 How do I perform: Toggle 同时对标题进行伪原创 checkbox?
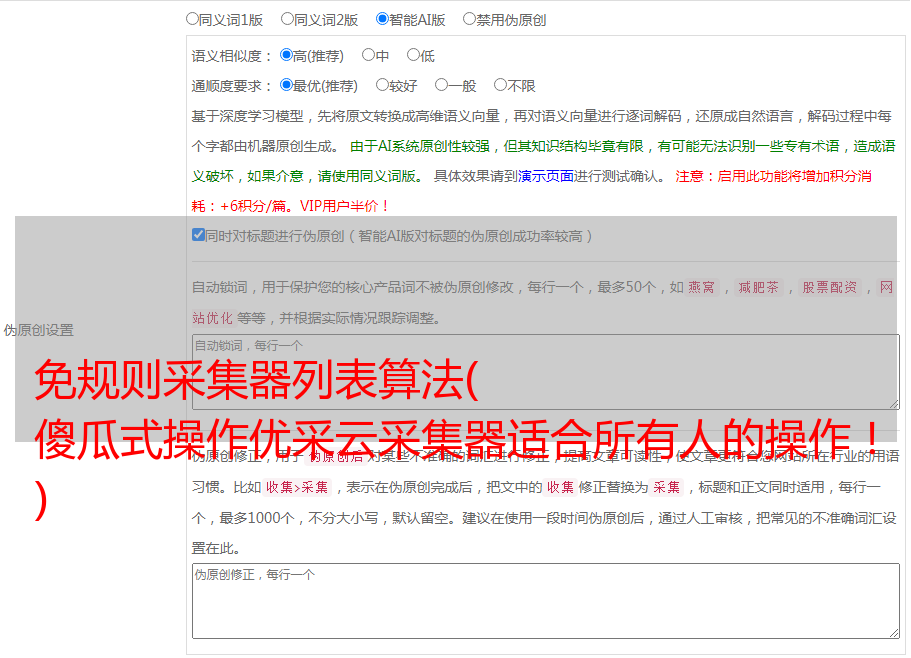[x=198, y=235]
